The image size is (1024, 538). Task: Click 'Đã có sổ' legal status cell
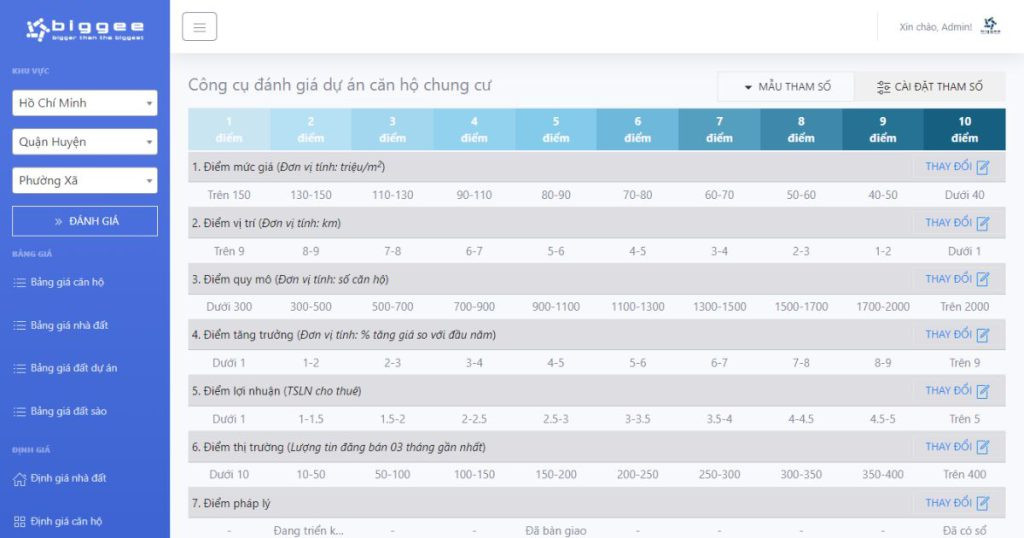tap(965, 531)
